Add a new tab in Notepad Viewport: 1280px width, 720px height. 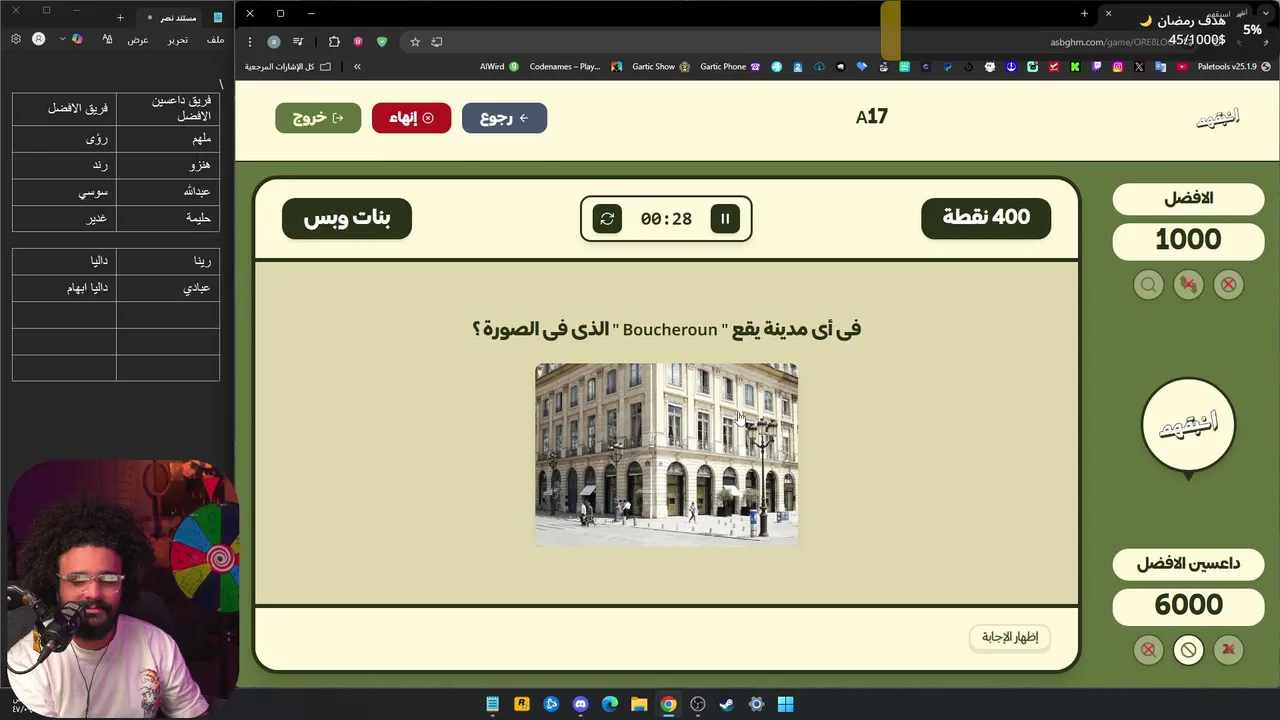coord(120,17)
